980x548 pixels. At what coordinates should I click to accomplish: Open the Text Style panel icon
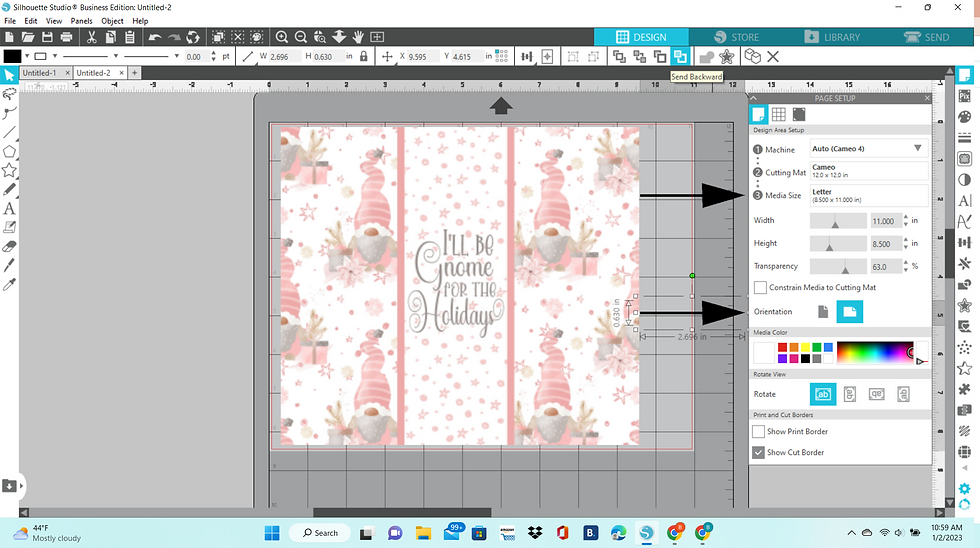pyautogui.click(x=964, y=201)
